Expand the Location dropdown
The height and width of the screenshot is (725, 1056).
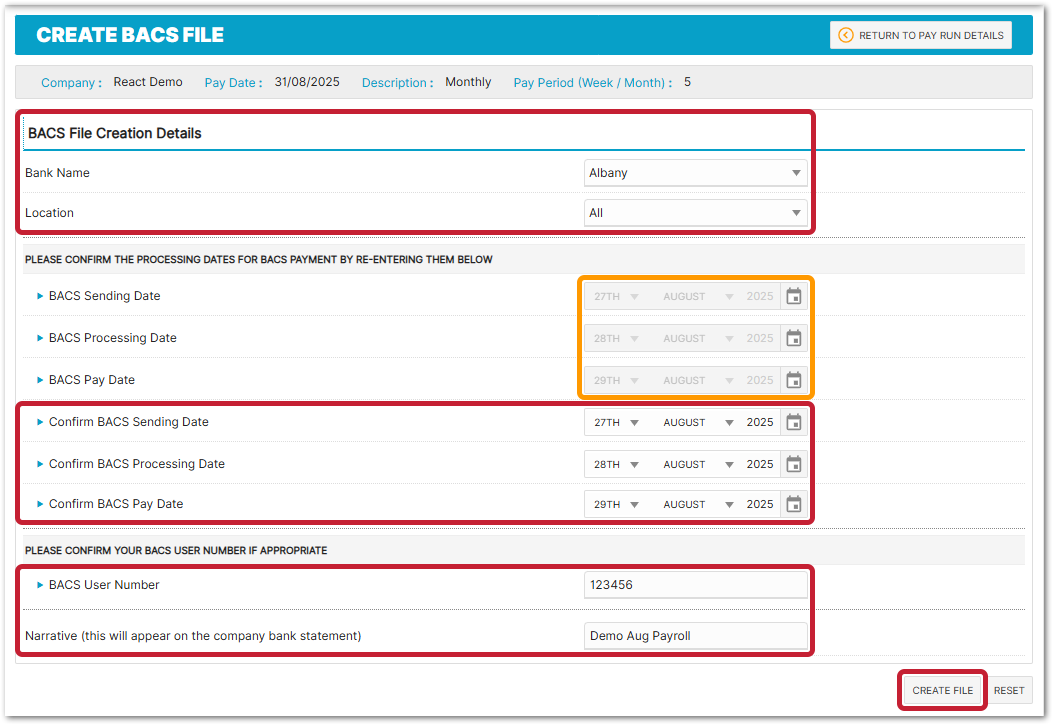(x=695, y=213)
